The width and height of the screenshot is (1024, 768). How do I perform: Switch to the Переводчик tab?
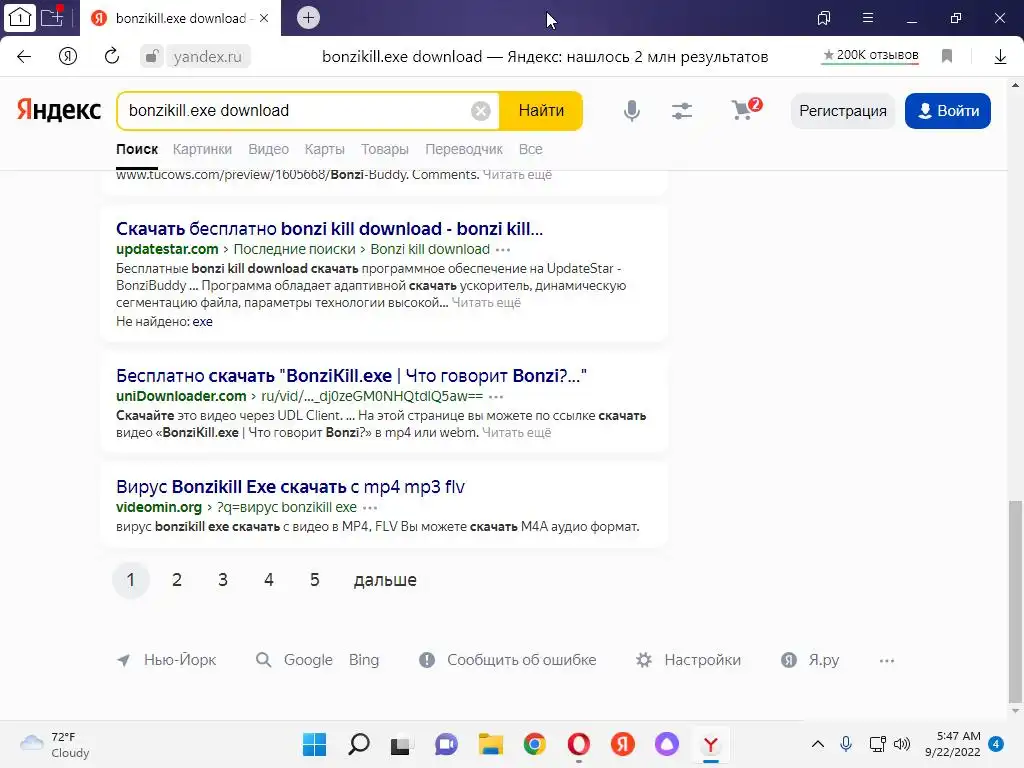click(464, 149)
